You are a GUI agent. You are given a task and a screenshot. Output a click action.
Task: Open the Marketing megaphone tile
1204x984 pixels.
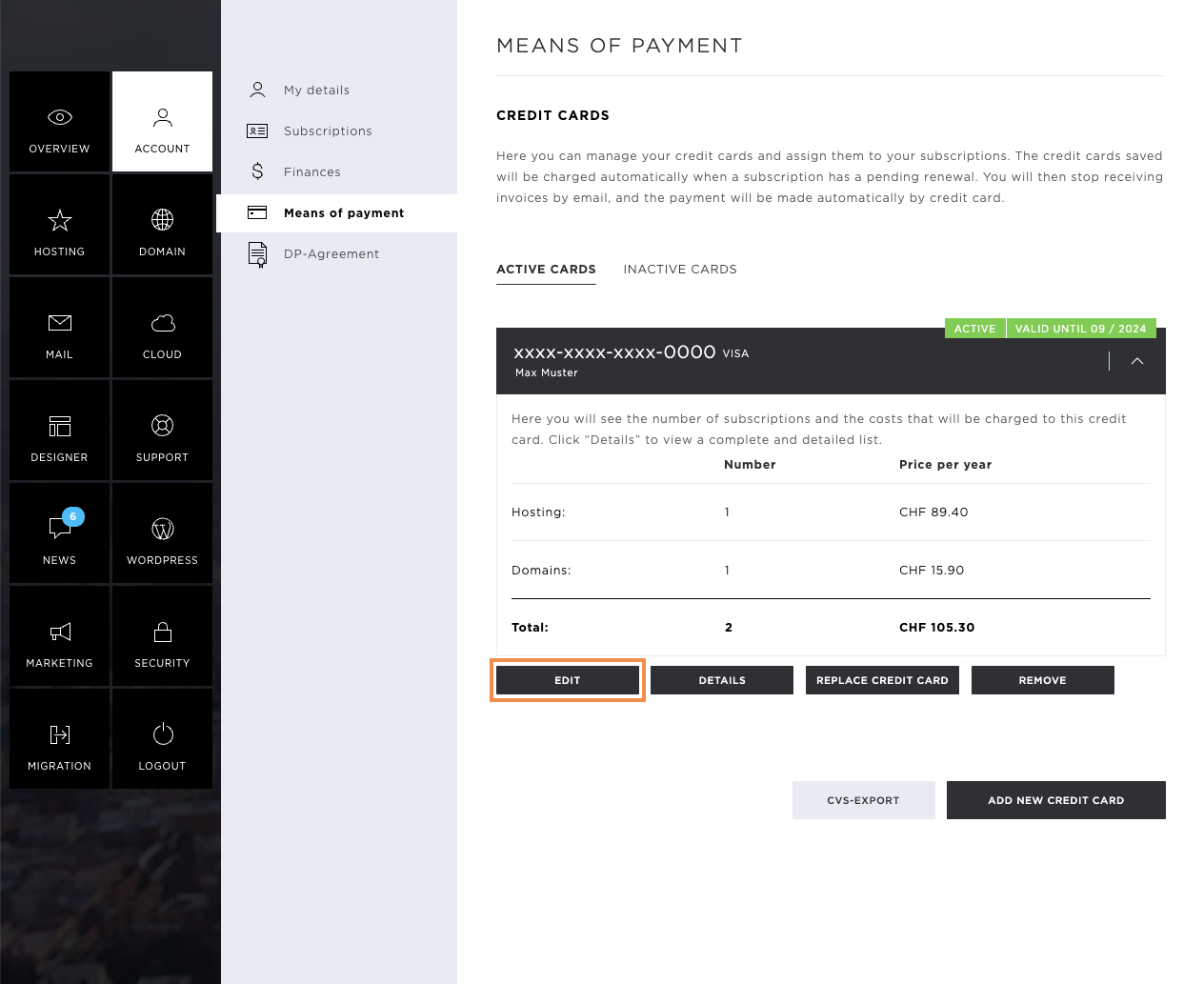point(59,636)
